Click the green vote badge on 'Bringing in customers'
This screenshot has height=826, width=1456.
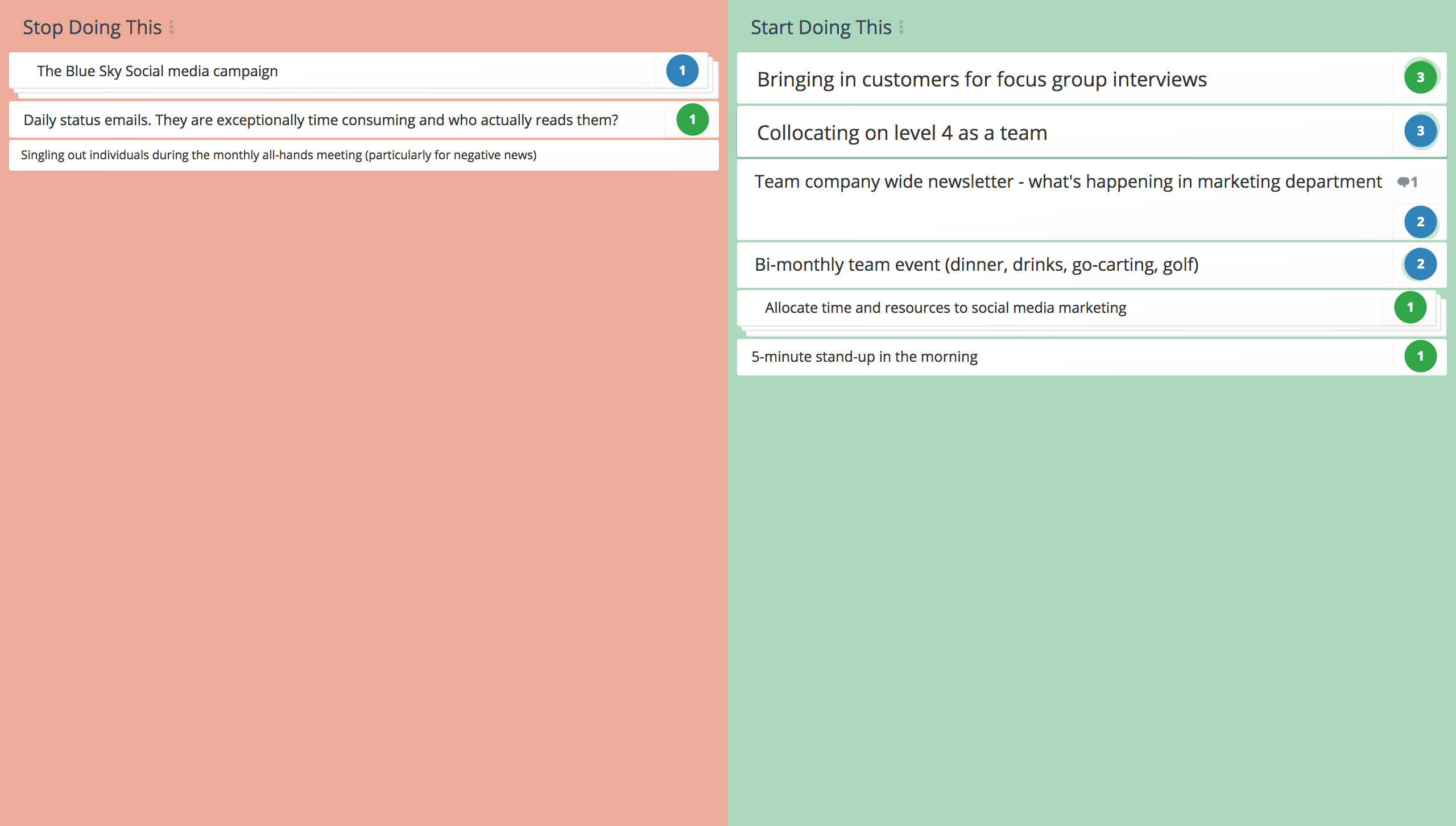point(1421,78)
